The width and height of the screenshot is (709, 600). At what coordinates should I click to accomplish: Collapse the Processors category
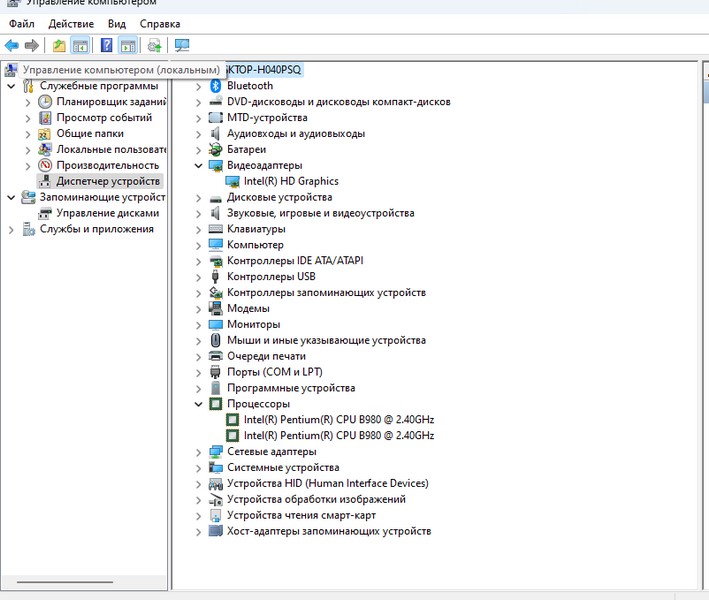(x=199, y=404)
